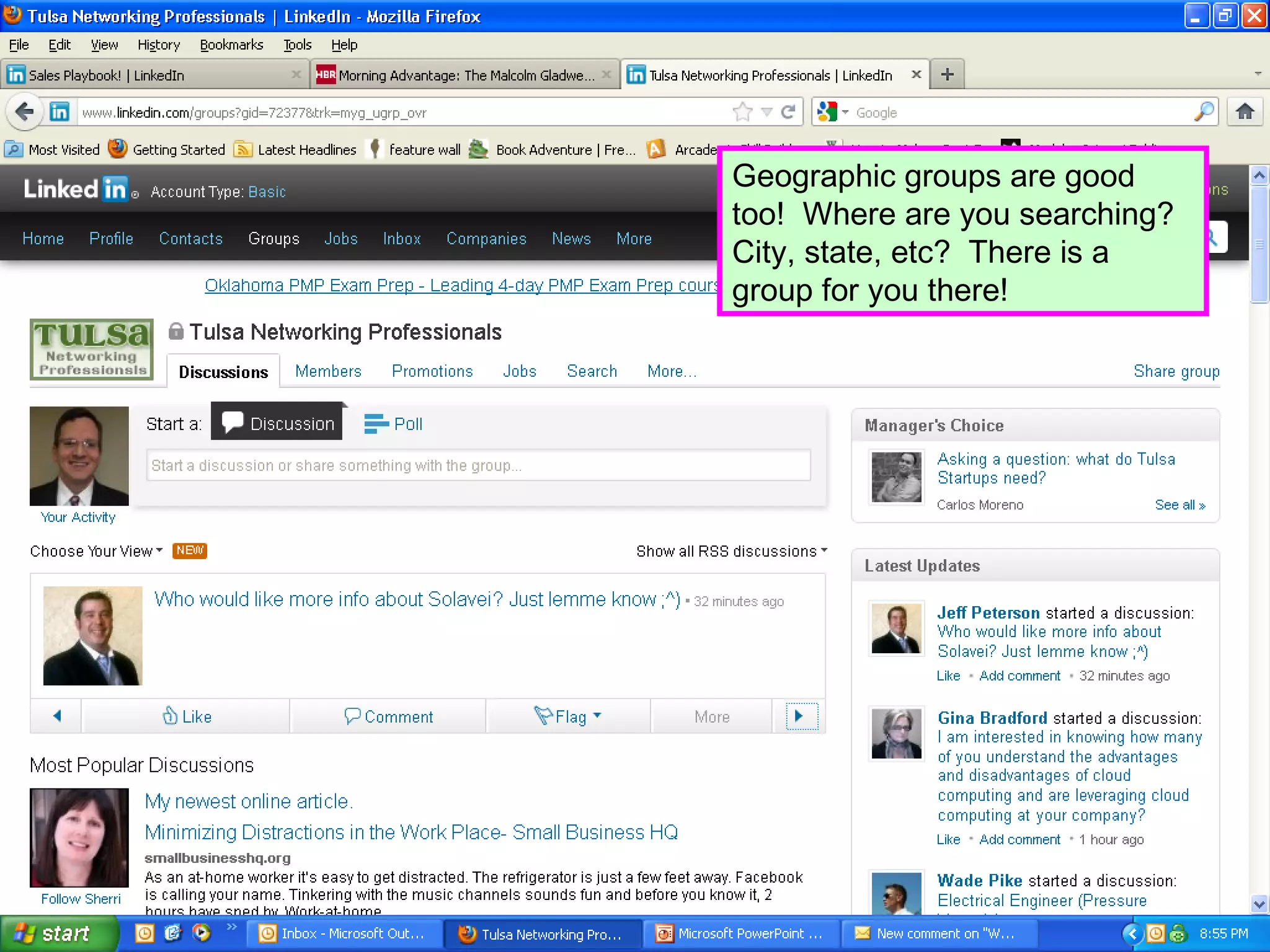Close the Morning Advantage tab
The image size is (1270, 952).
tap(606, 75)
